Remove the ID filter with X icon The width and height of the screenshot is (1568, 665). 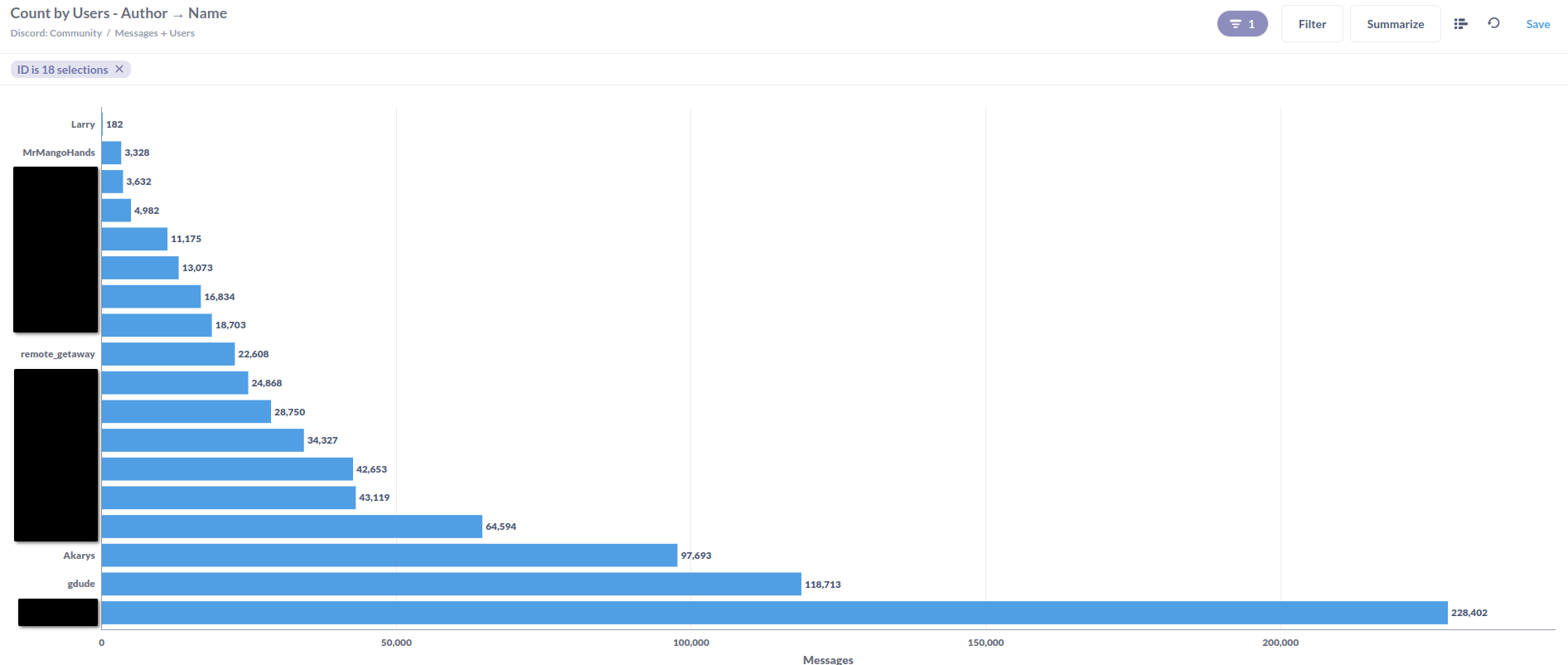tap(119, 70)
